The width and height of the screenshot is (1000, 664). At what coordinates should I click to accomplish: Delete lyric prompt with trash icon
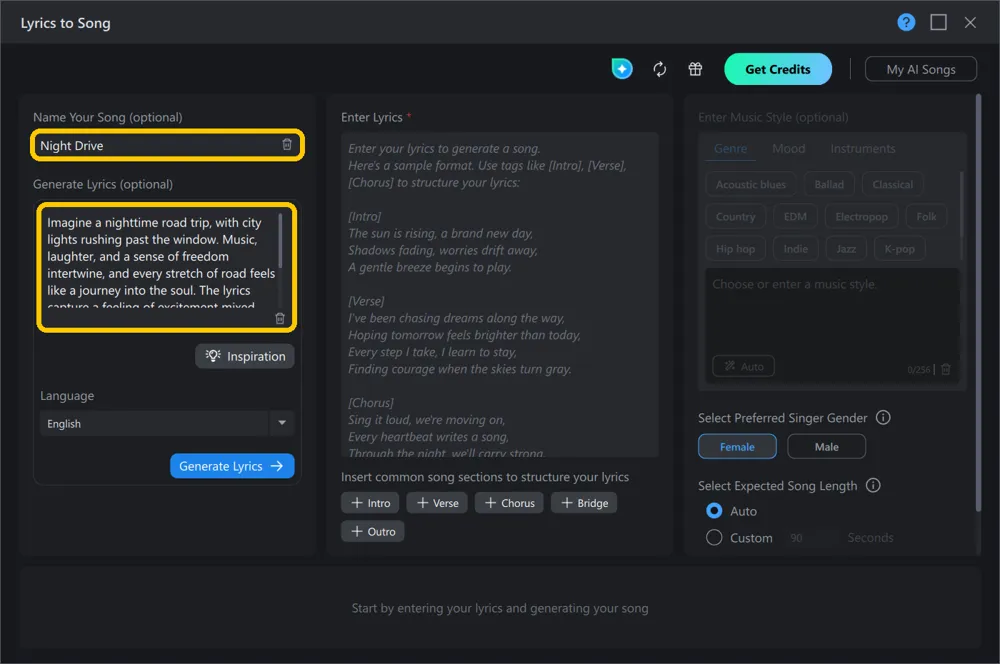[279, 318]
